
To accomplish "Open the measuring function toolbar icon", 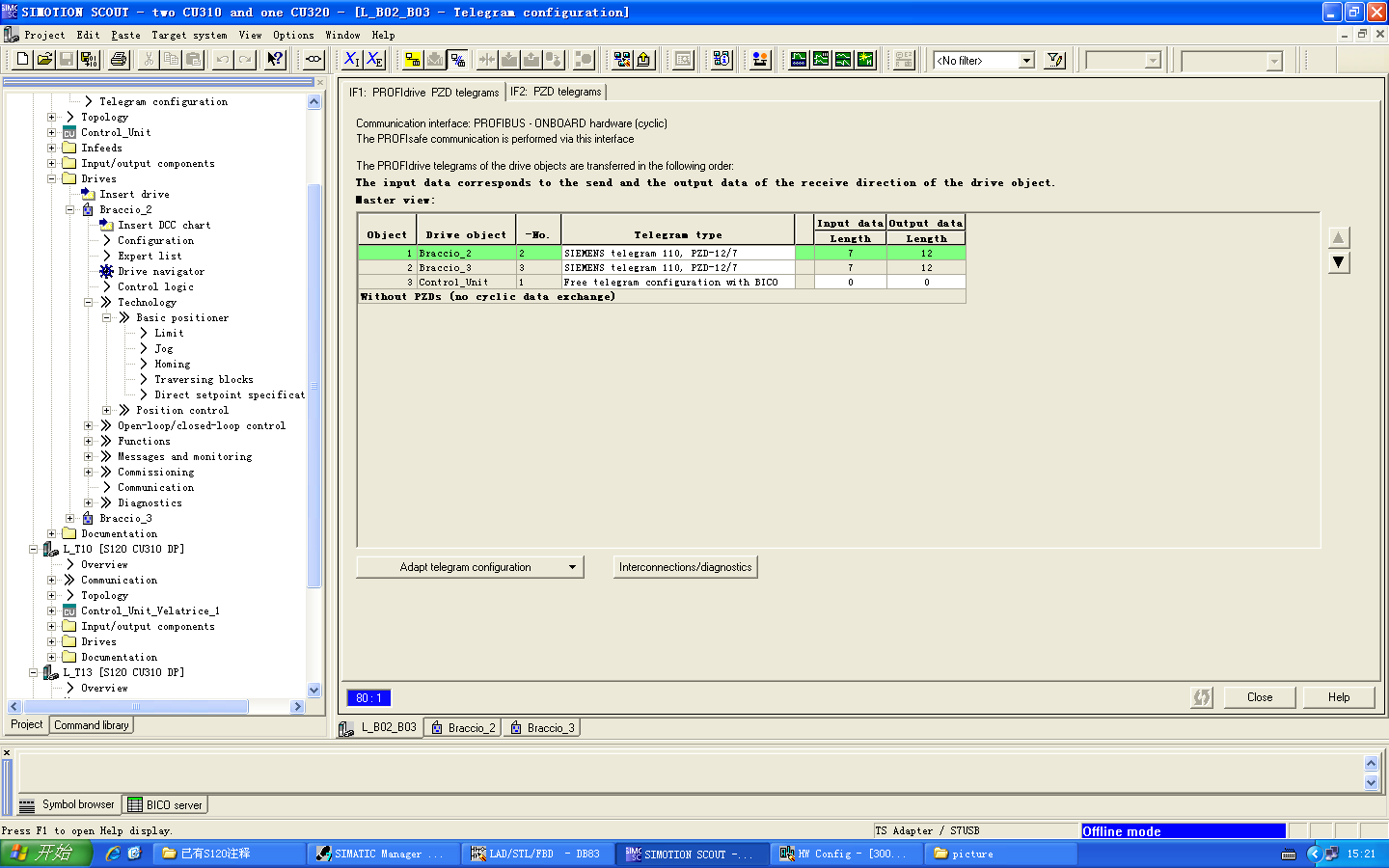I will (x=843, y=60).
